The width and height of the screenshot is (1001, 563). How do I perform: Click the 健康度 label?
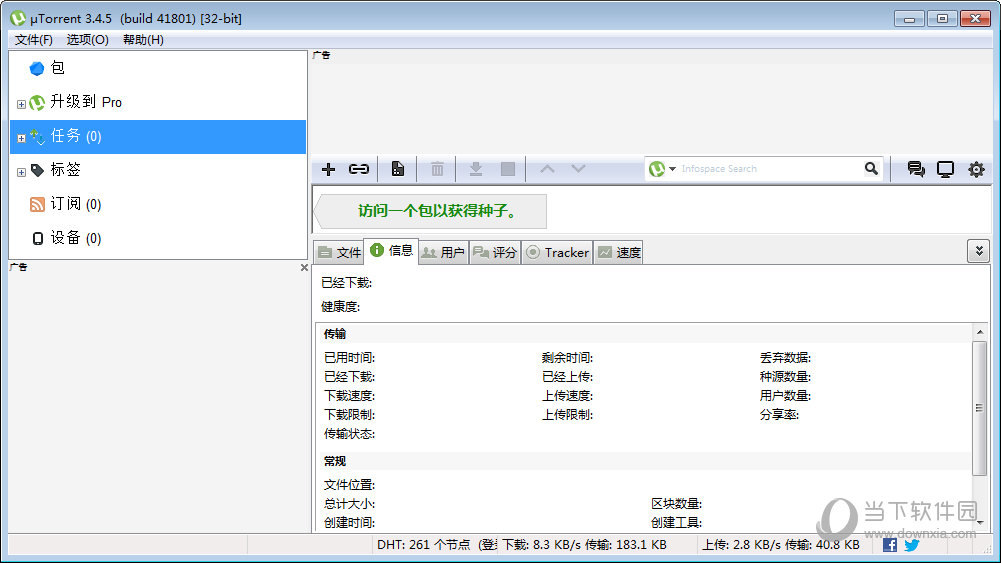click(x=340, y=307)
